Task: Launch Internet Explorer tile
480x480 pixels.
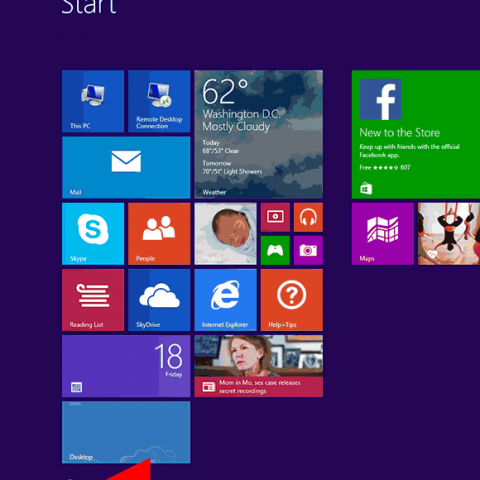Action: click(x=225, y=300)
